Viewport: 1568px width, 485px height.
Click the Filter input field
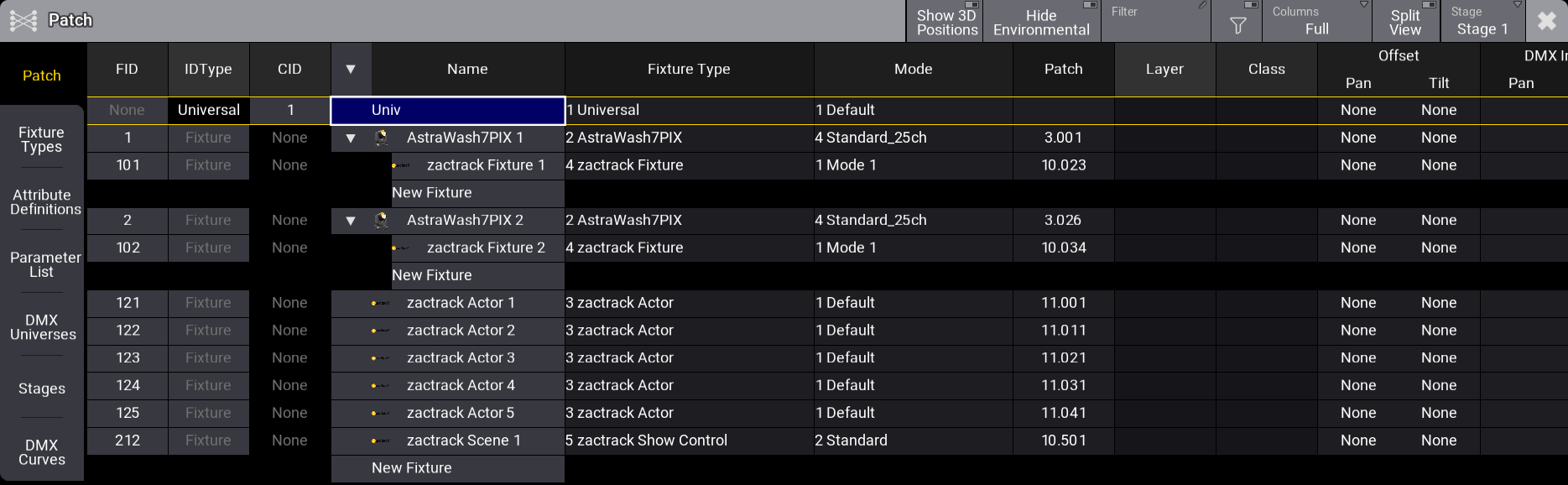click(1156, 21)
